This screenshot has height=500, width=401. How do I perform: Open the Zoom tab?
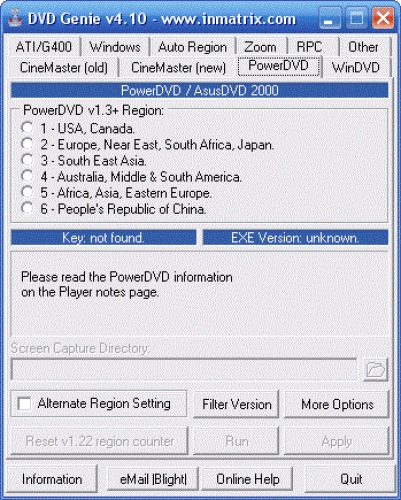(260, 47)
